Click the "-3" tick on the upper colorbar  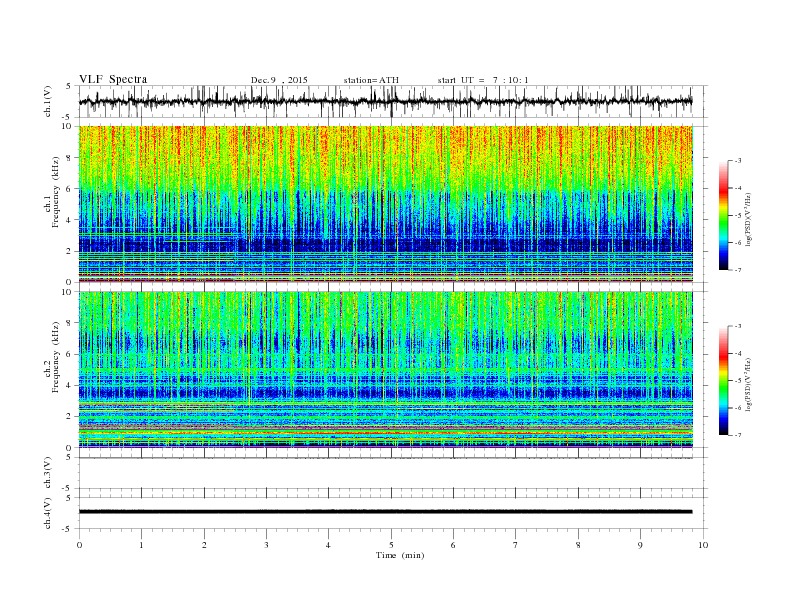(738, 161)
